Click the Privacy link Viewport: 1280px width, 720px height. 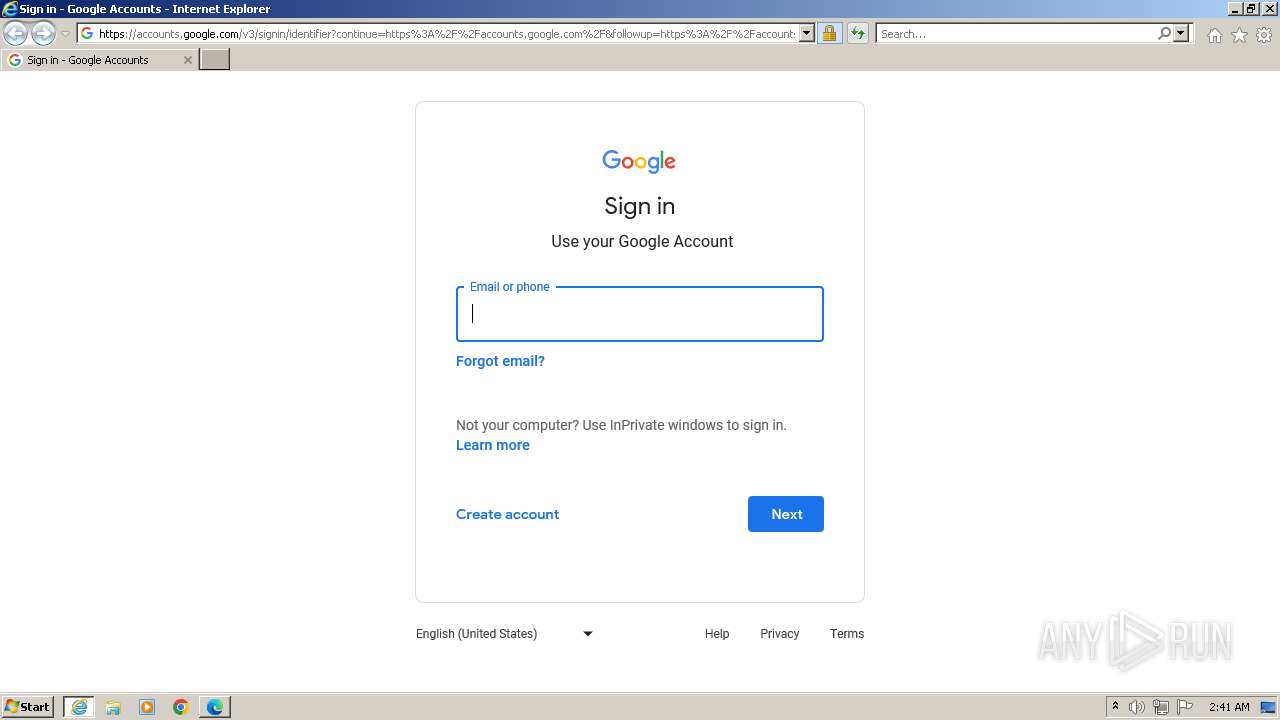pyautogui.click(x=779, y=634)
